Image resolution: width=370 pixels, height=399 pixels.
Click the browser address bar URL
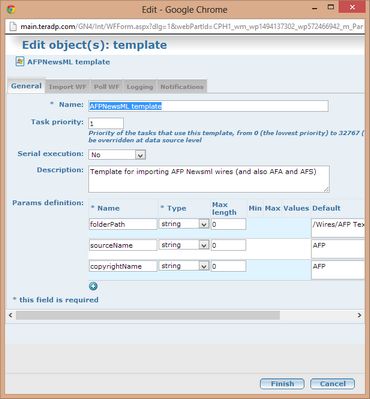click(x=191, y=27)
